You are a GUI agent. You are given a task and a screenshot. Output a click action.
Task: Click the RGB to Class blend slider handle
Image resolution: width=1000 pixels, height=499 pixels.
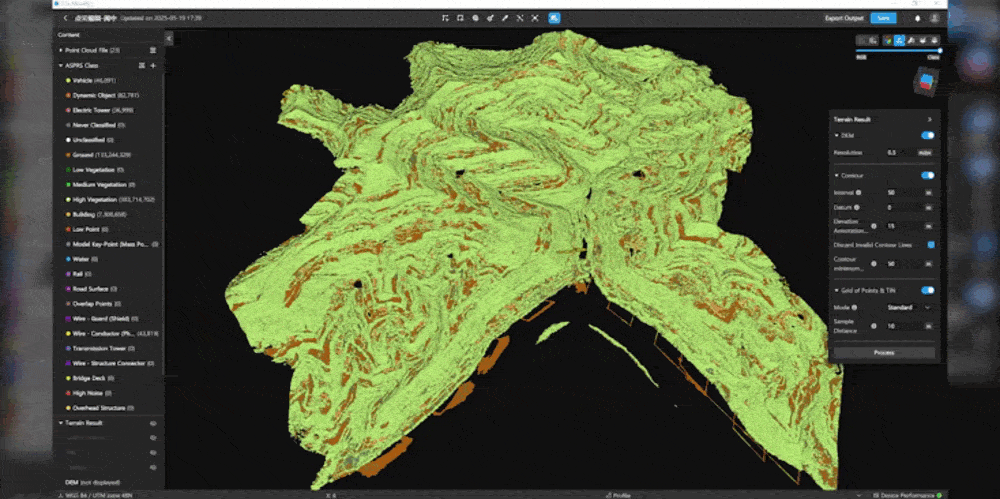[939, 50]
